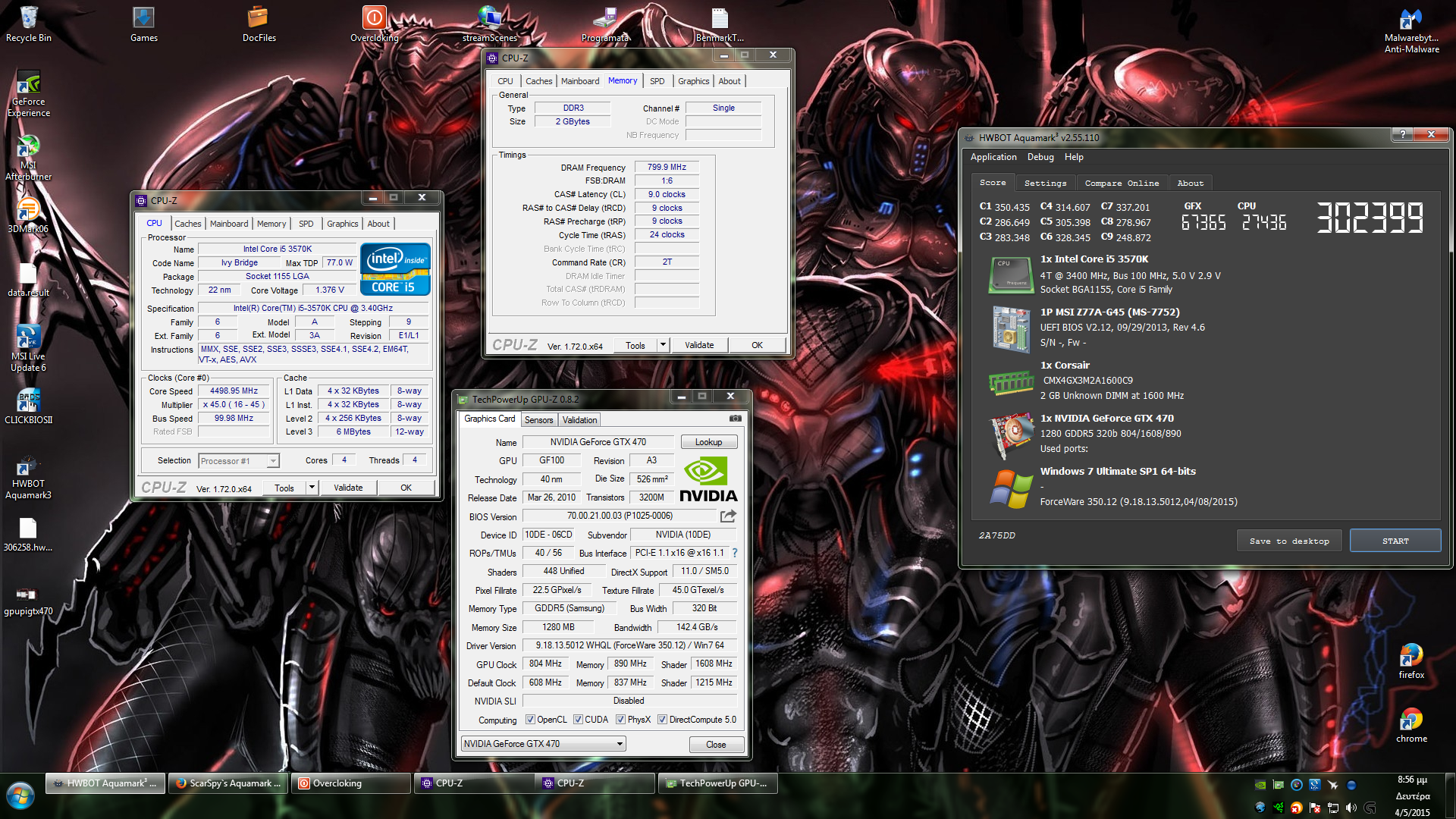Open the Application menu in Aquamark3

[x=993, y=157]
